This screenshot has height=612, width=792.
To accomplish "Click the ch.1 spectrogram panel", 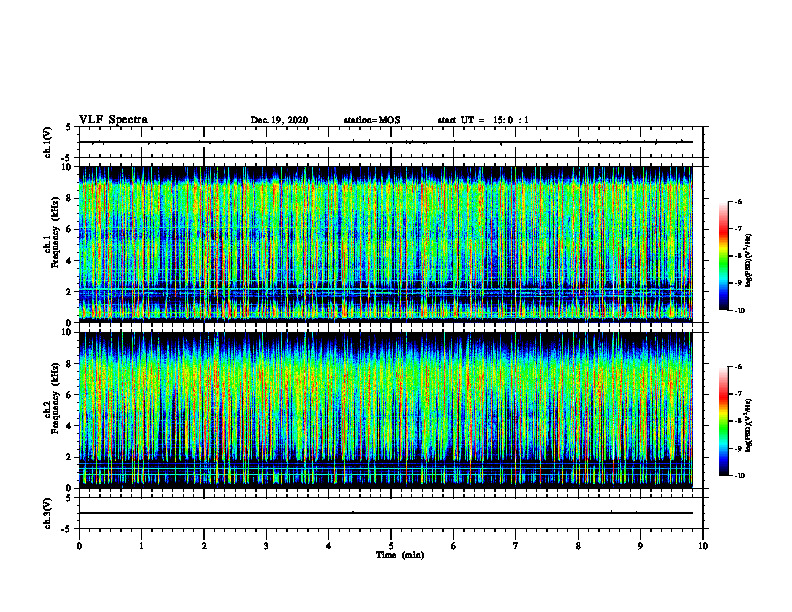I will point(386,244).
